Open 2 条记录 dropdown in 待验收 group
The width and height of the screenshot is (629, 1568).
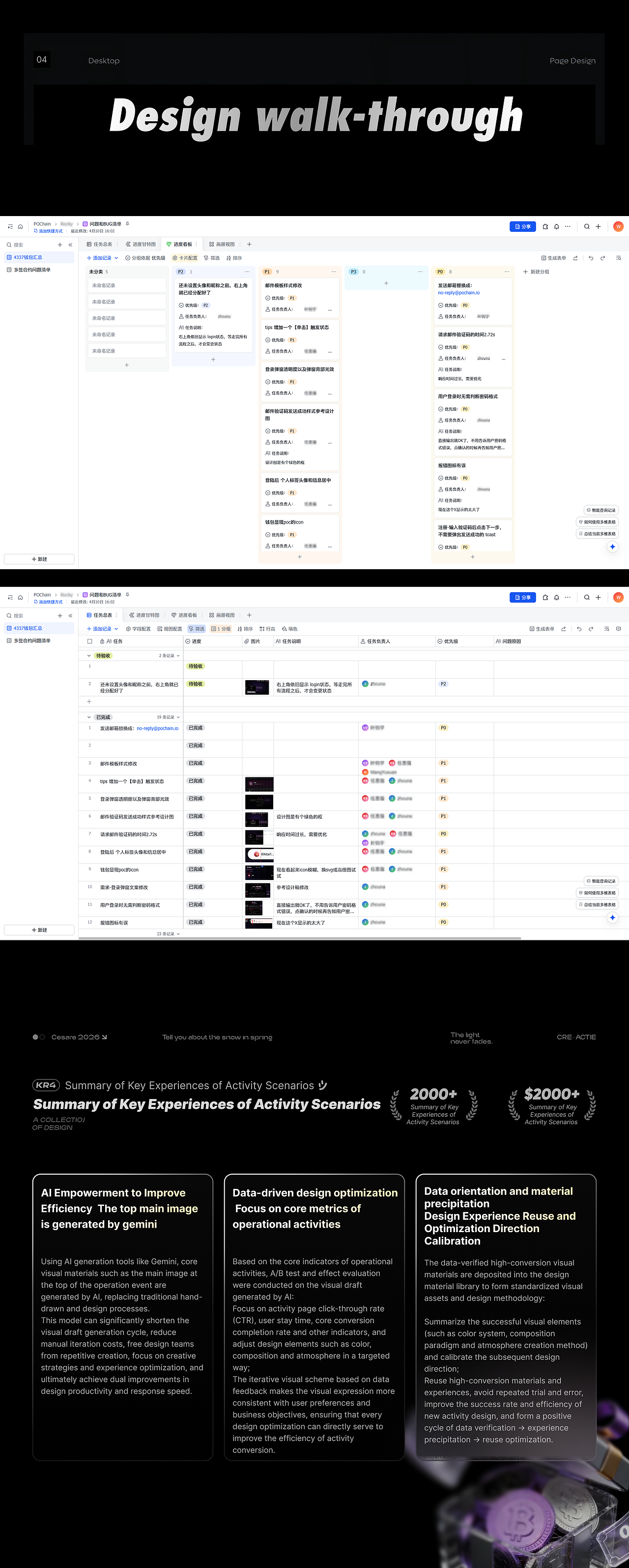click(x=169, y=656)
